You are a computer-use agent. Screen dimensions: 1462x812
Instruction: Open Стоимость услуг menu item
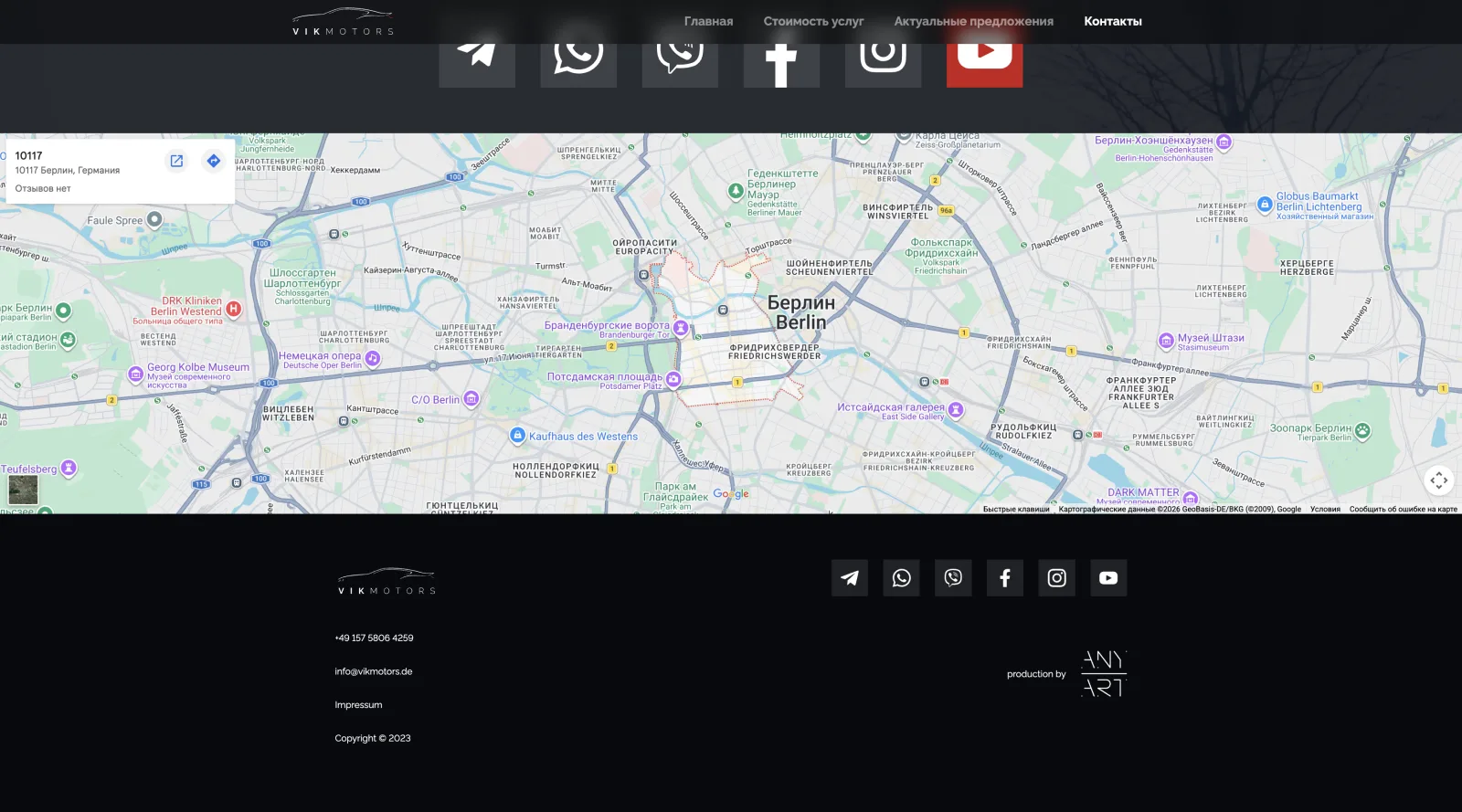point(813,21)
